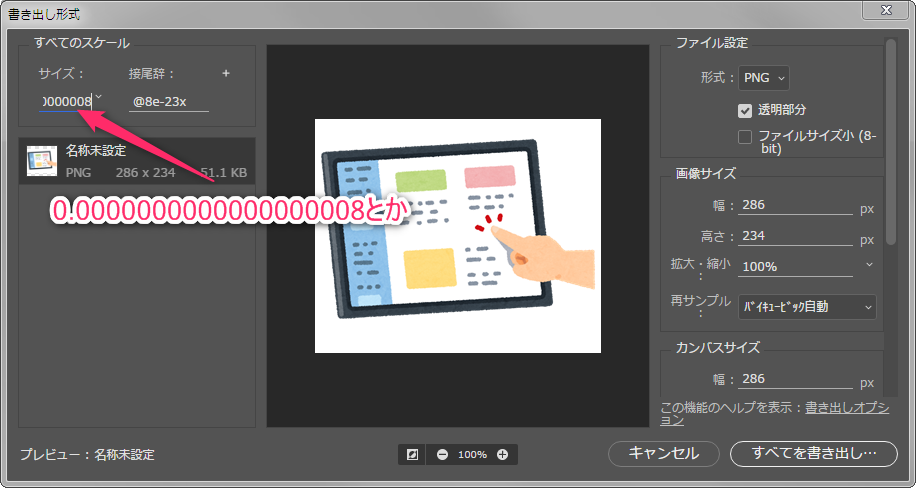Open the 形式 PNG format dropdown
The image size is (916, 488).
tap(764, 77)
